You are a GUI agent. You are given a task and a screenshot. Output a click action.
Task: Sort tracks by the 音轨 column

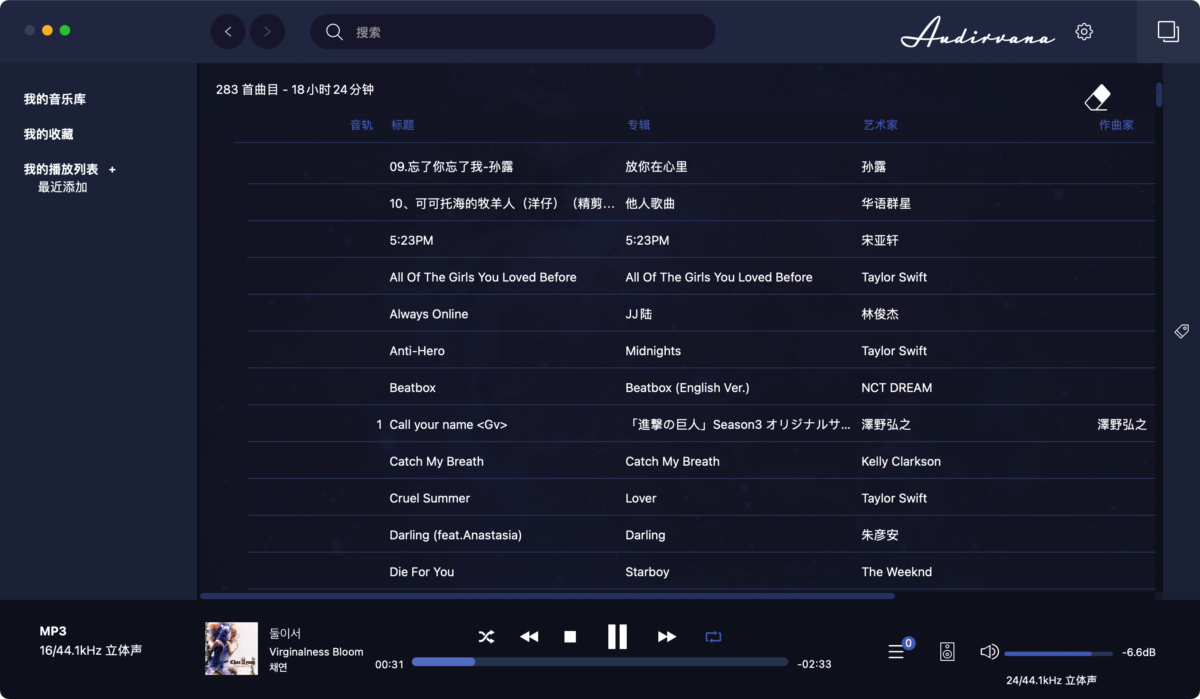[x=361, y=125]
